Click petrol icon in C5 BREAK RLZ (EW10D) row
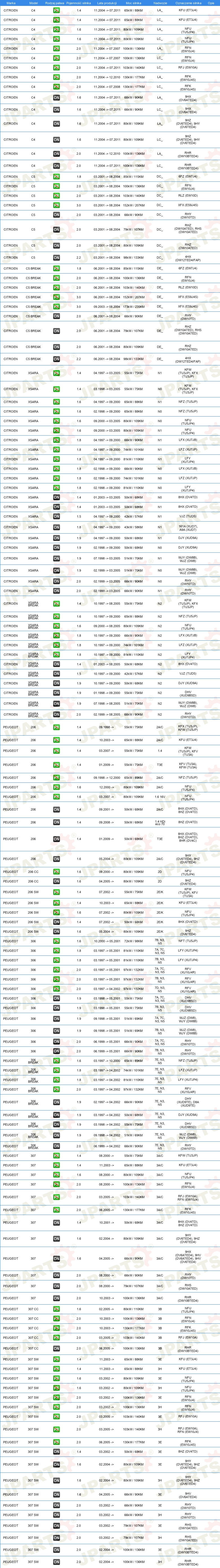 56,287
